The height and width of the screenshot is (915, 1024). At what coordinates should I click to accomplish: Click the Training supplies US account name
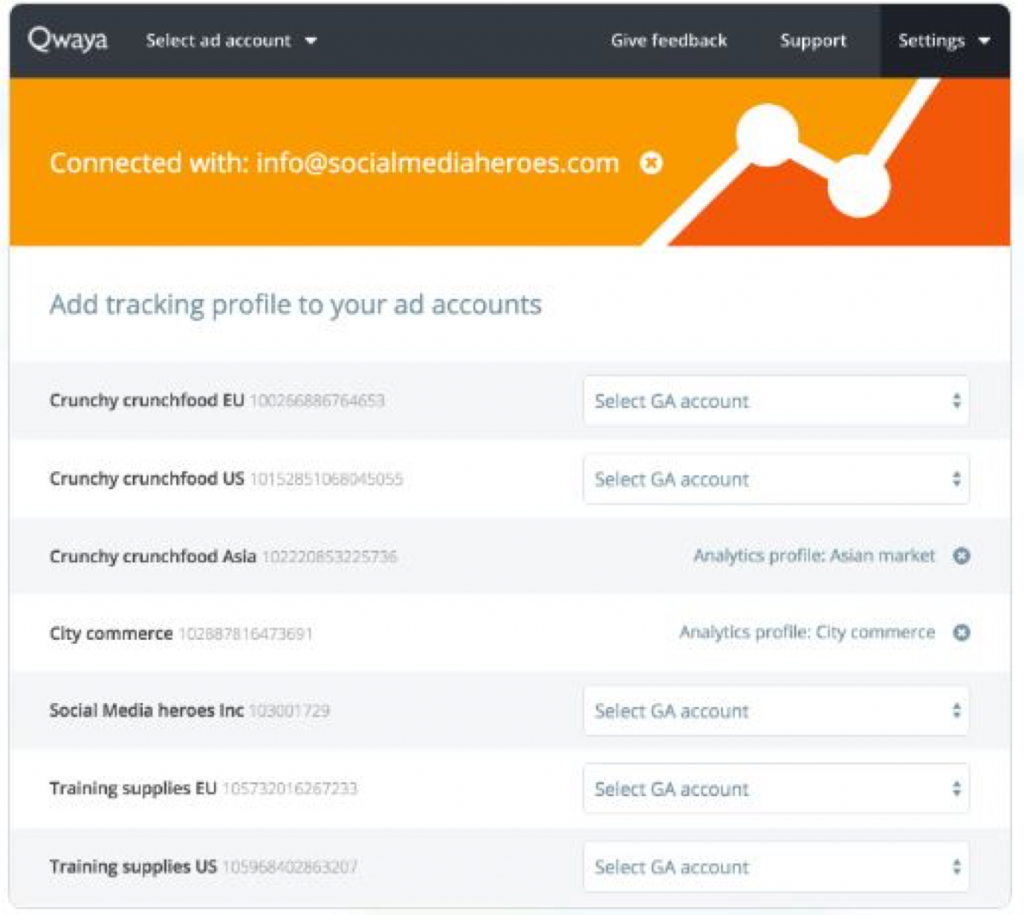tap(133, 867)
